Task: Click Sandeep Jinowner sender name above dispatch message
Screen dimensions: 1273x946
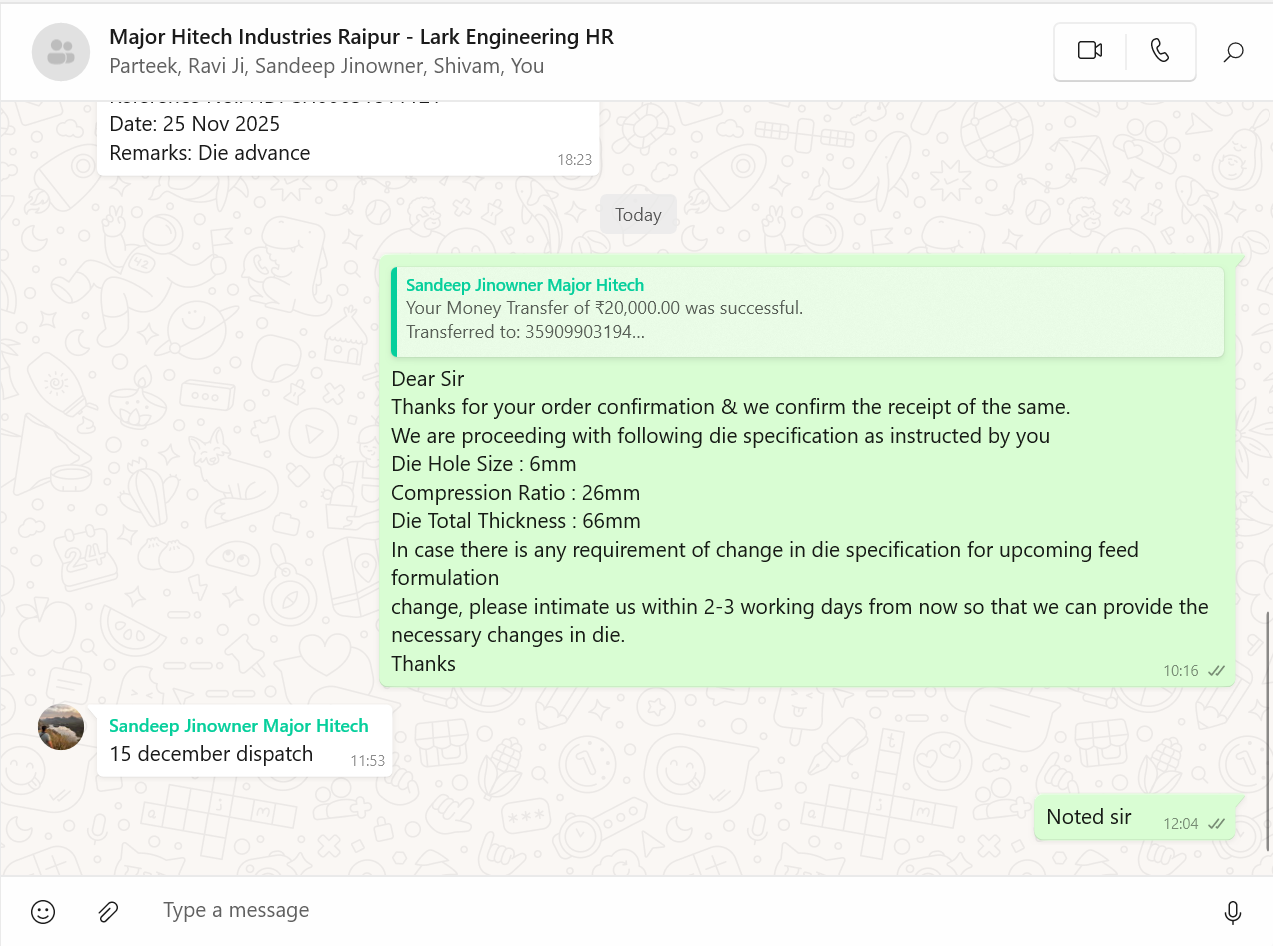Action: pos(238,726)
